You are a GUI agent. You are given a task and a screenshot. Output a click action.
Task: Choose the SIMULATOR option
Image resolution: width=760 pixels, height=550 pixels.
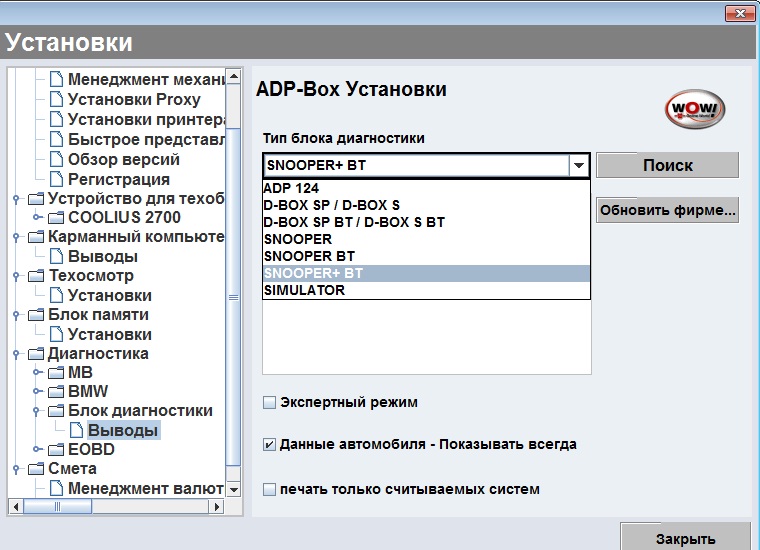426,290
